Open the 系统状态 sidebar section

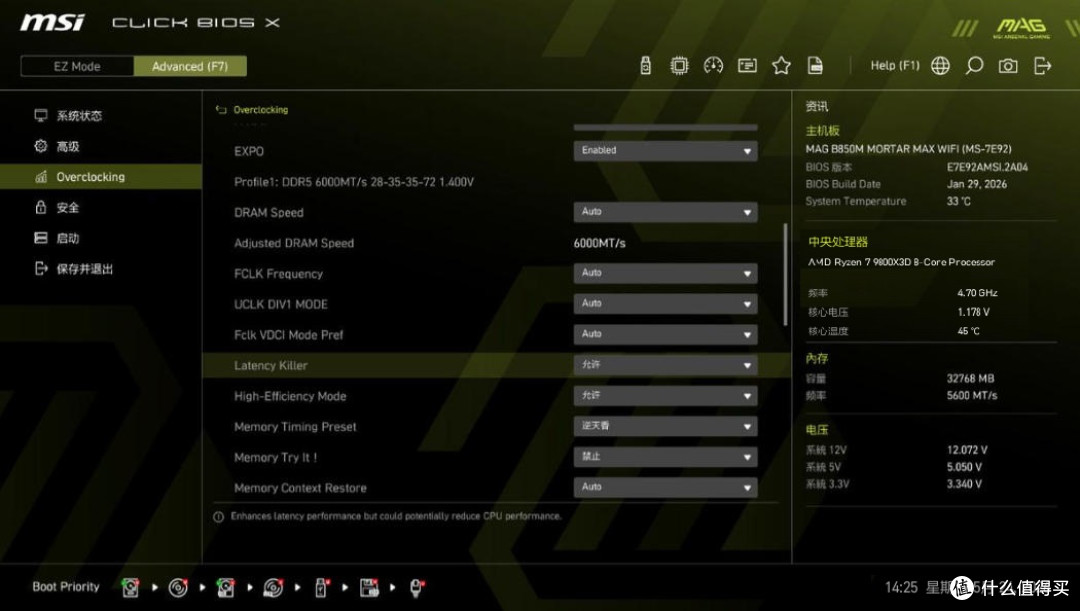pos(101,116)
